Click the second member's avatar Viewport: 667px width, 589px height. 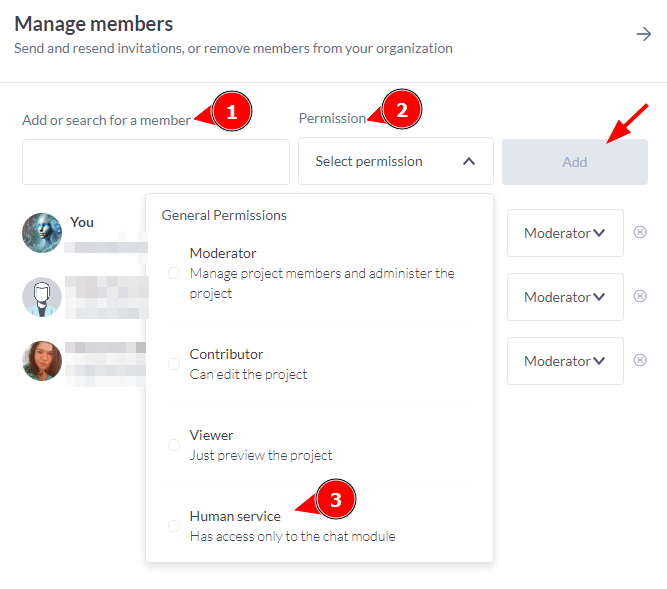click(x=42, y=297)
